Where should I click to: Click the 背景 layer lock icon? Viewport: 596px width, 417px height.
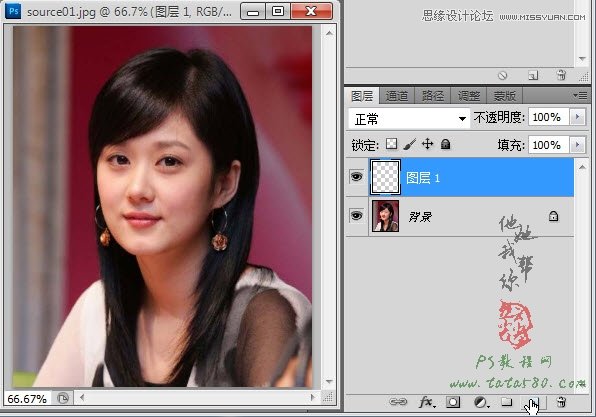pyautogui.click(x=553, y=216)
